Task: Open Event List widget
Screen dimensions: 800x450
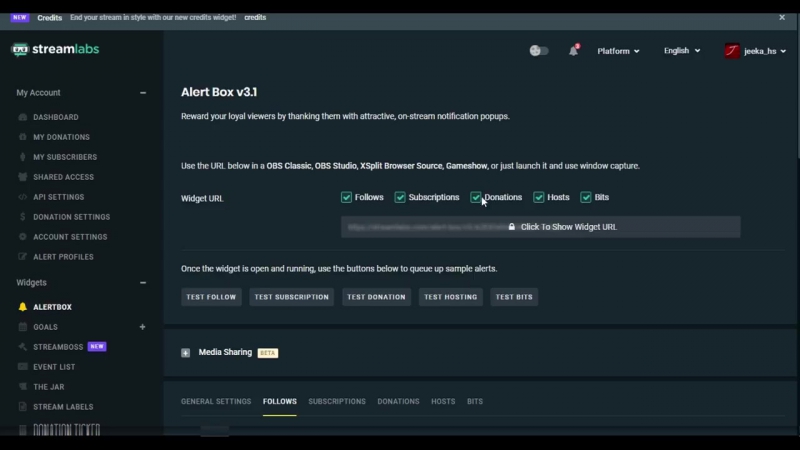Action: coord(54,366)
